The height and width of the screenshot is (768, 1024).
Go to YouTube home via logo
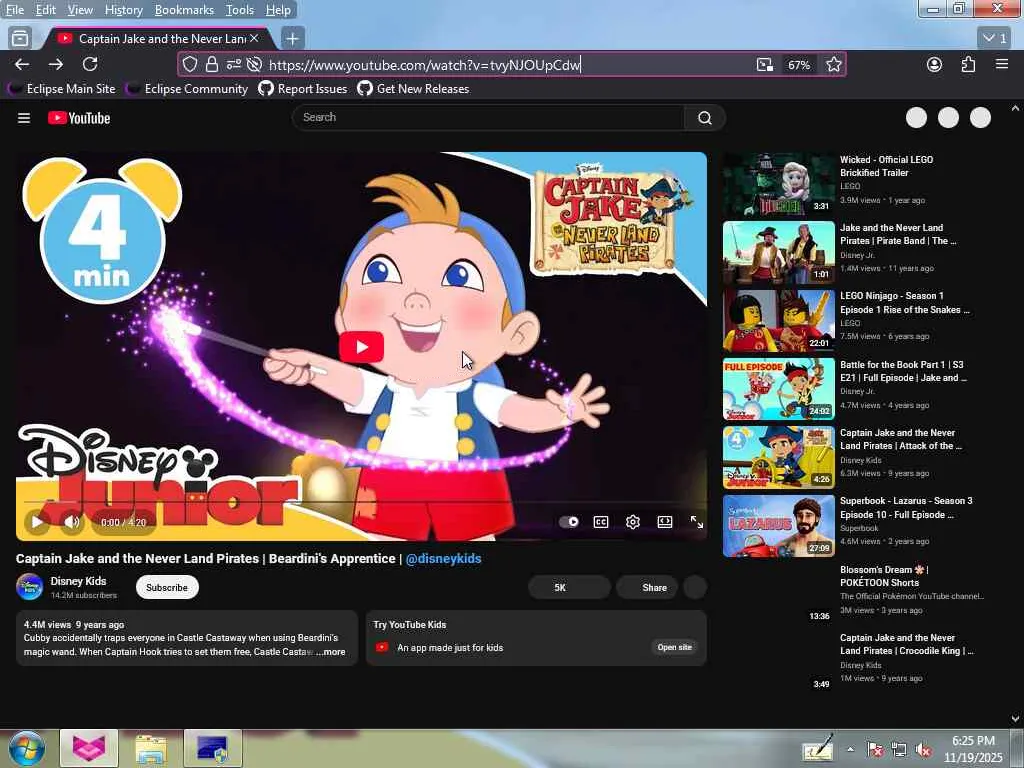[x=79, y=118]
